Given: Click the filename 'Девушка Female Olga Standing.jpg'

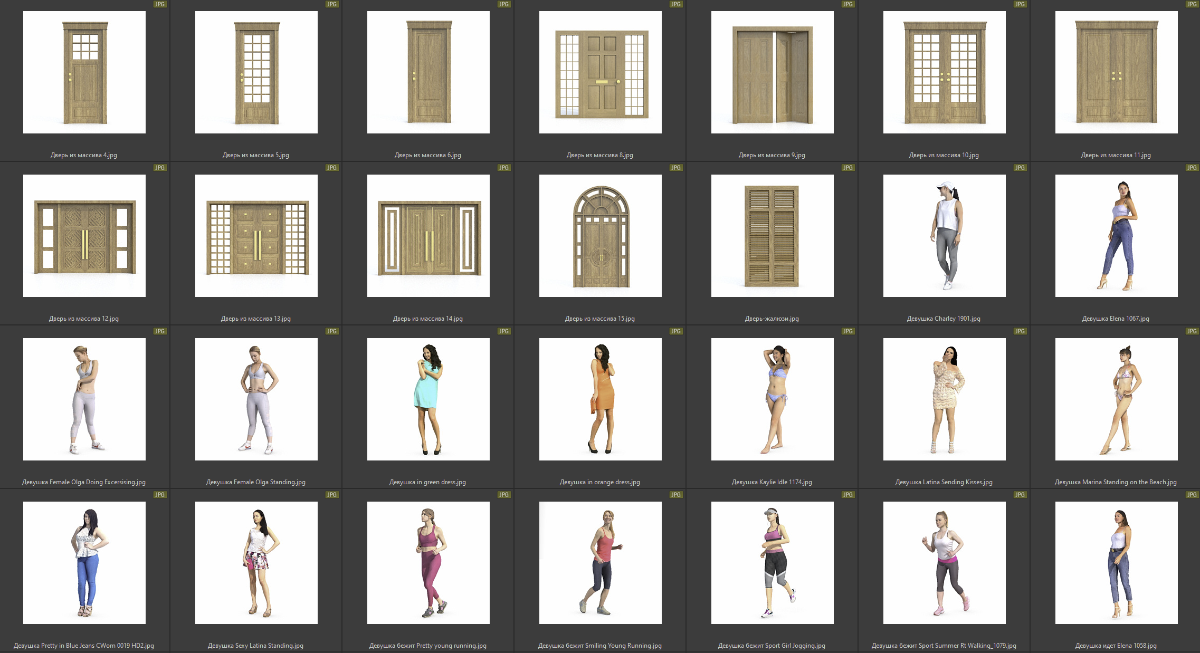Looking at the screenshot, I should pyautogui.click(x=256, y=482).
